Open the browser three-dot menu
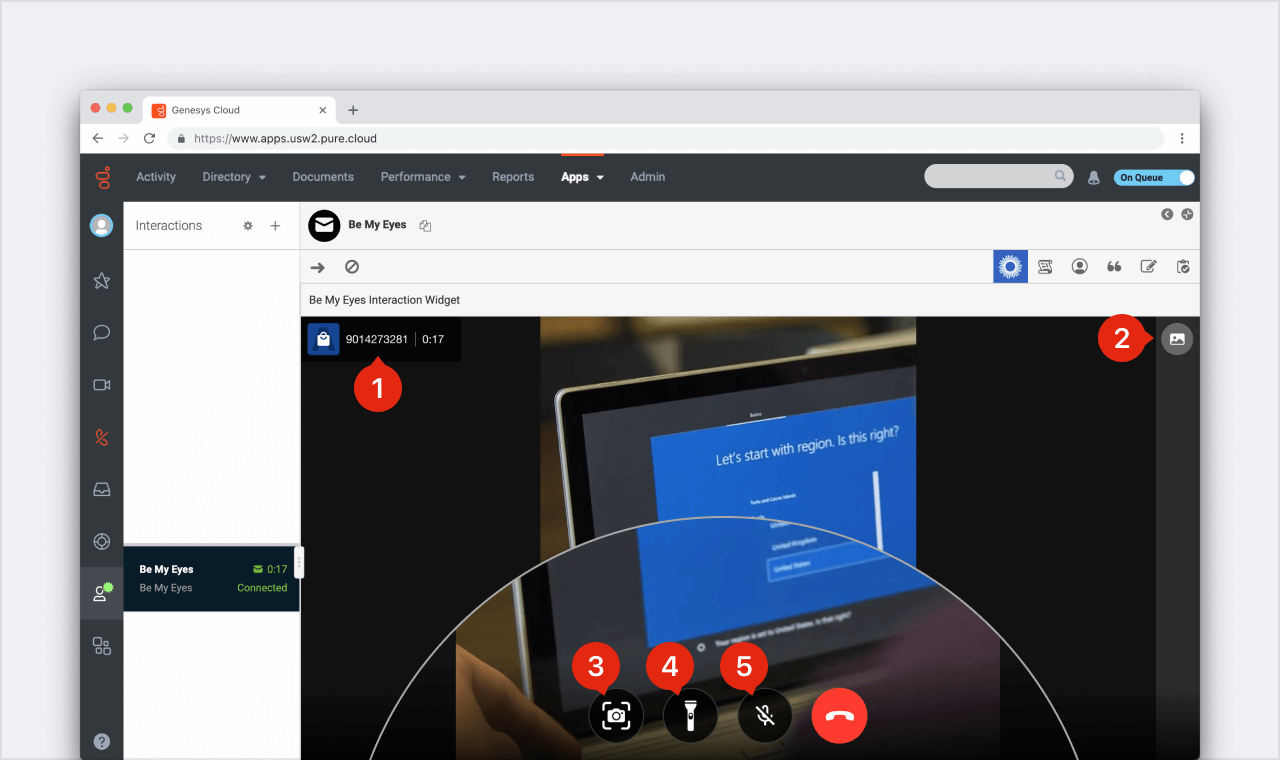The image size is (1280, 760). 1182,138
